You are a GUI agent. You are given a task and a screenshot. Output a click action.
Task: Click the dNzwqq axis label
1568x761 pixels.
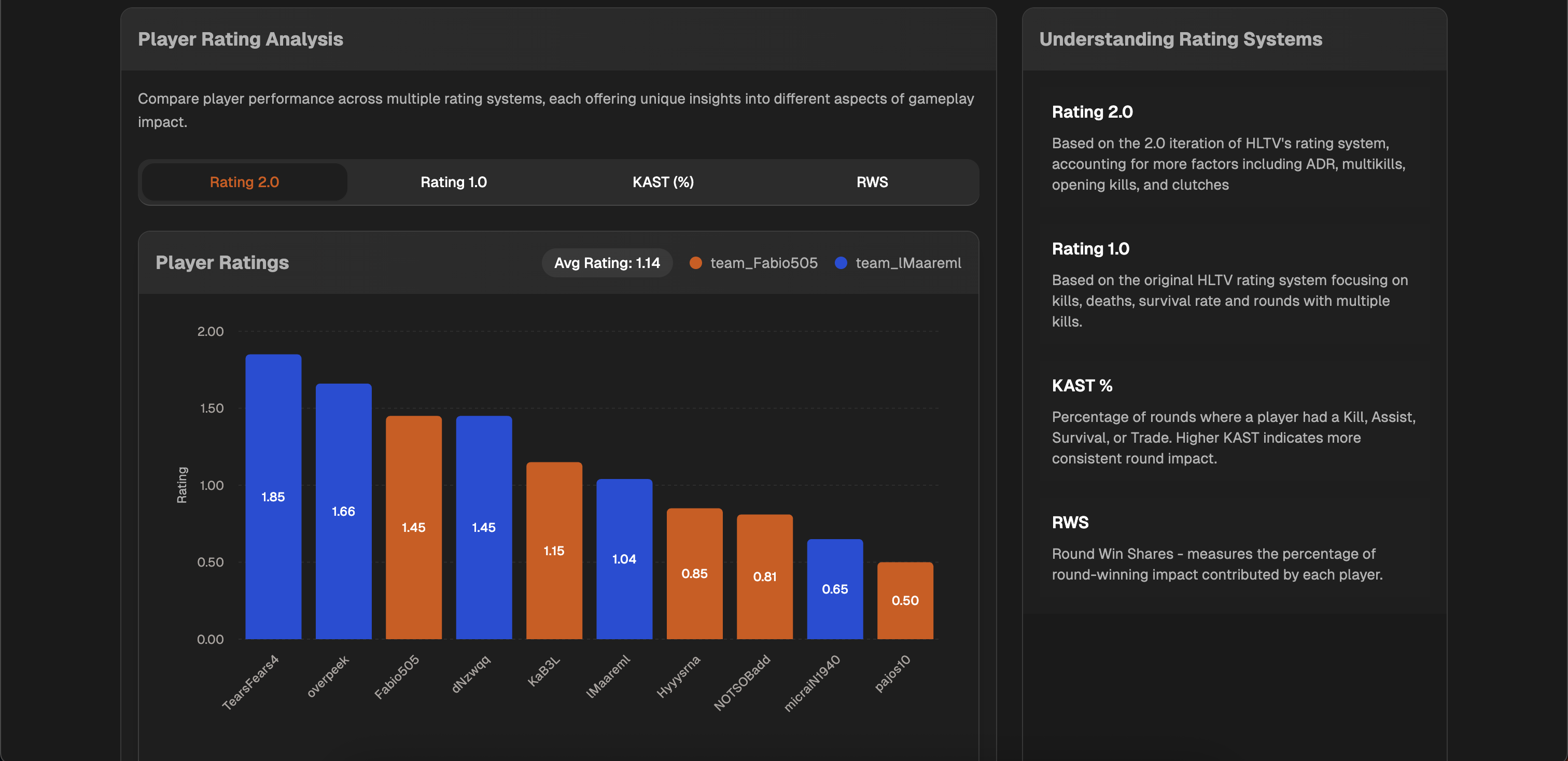click(470, 674)
